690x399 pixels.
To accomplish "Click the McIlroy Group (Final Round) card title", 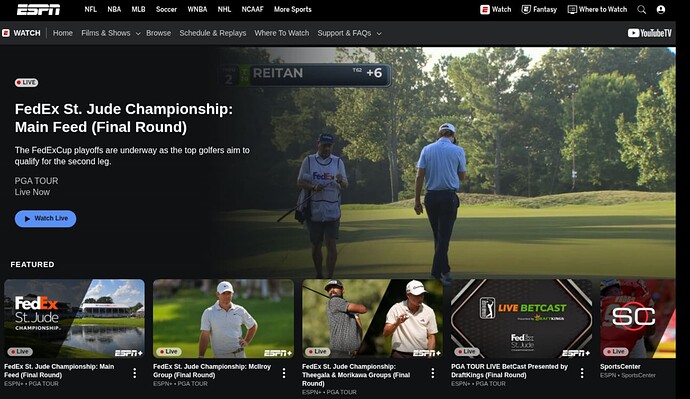I will coord(212,371).
